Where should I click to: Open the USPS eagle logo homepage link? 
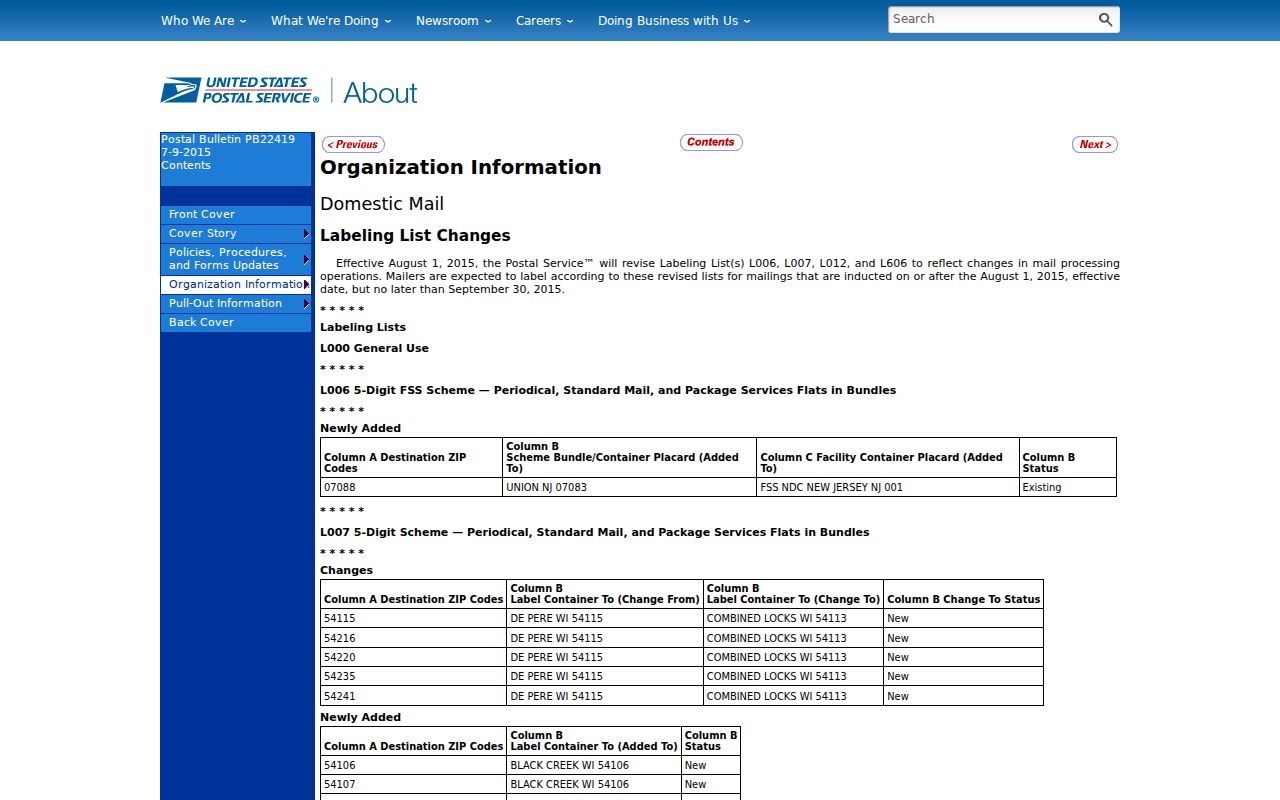point(240,90)
